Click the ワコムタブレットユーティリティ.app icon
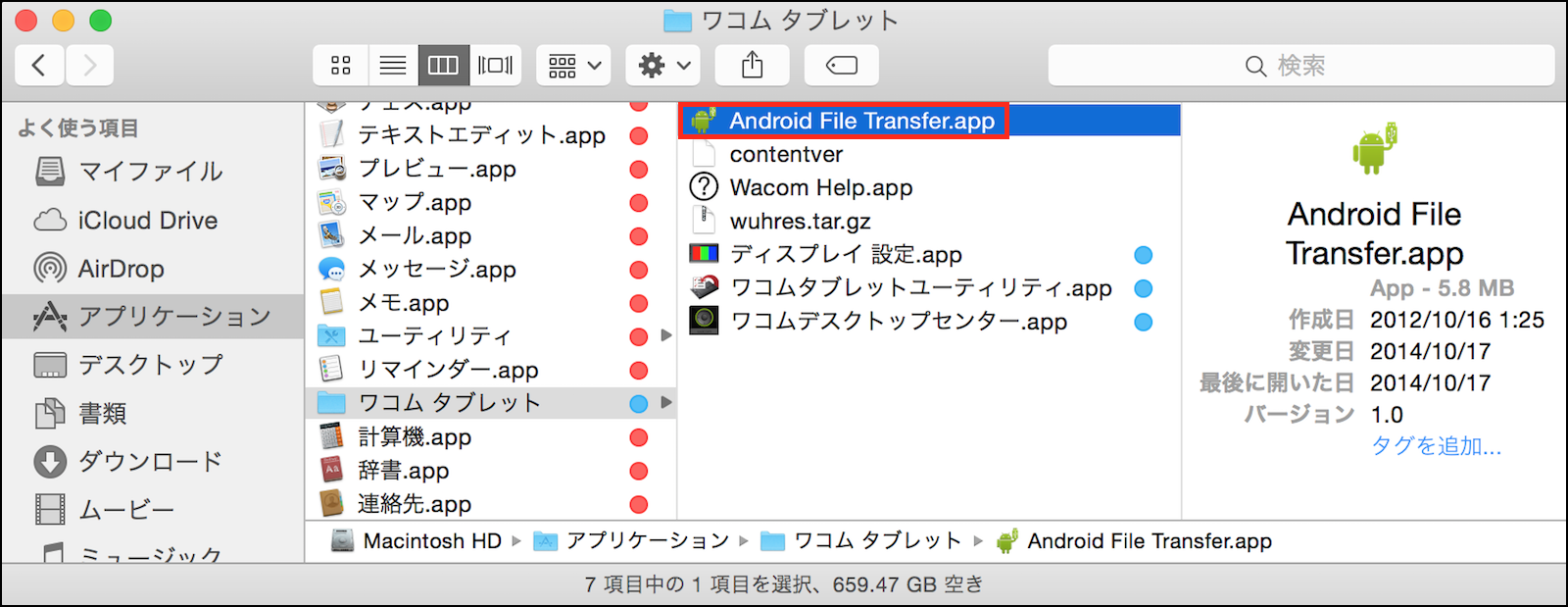Screen dimensions: 1568x607 click(704, 287)
